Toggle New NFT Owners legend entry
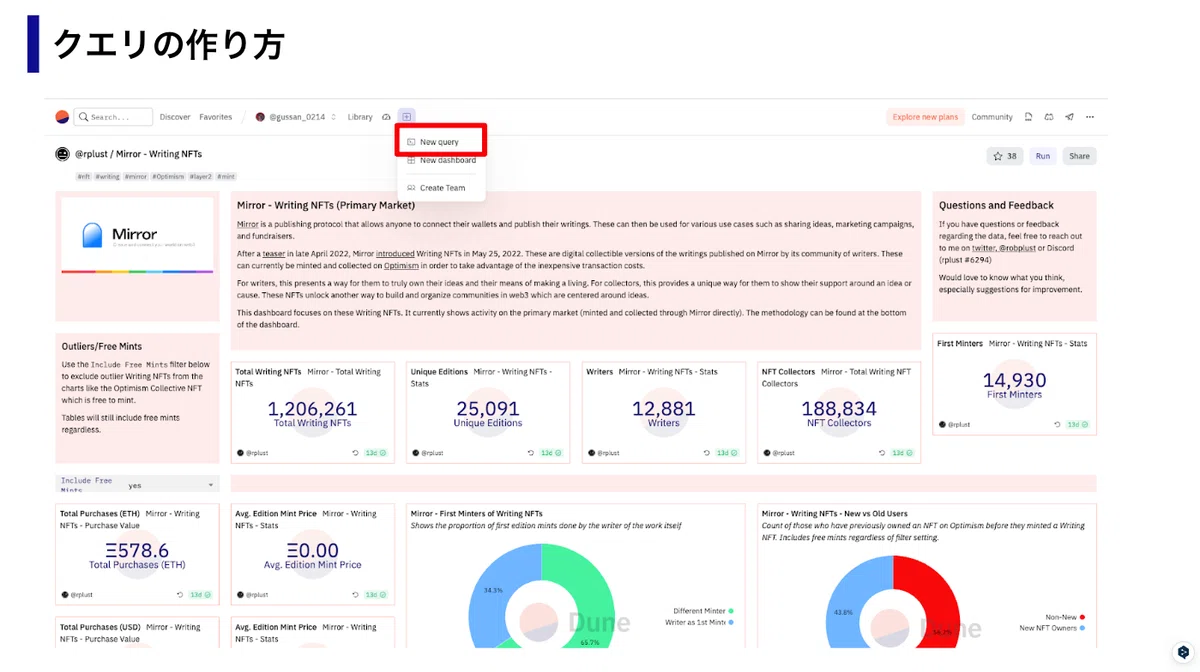1200x672 pixels. 1052,628
